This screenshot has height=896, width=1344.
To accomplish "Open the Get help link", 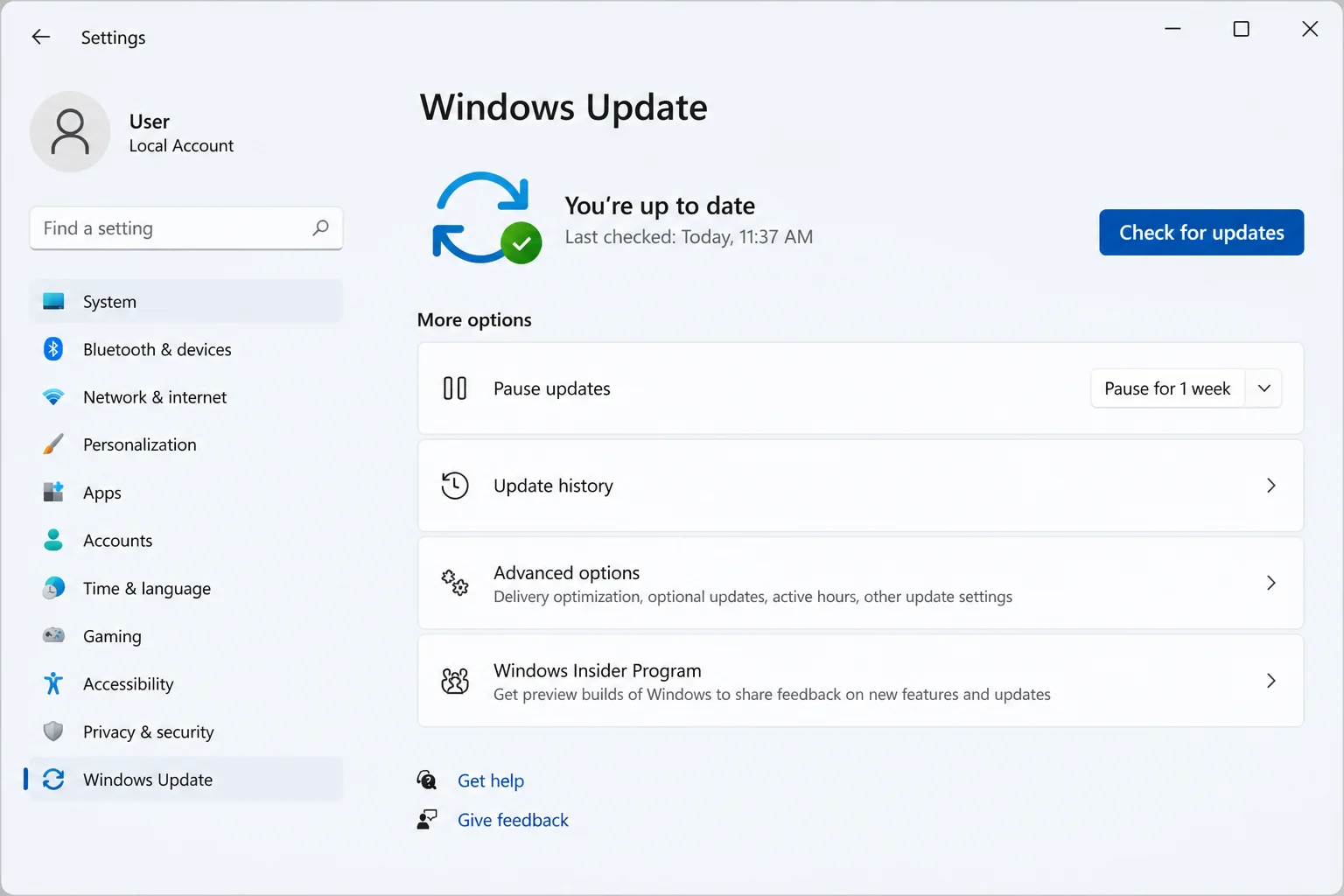I will 491,780.
